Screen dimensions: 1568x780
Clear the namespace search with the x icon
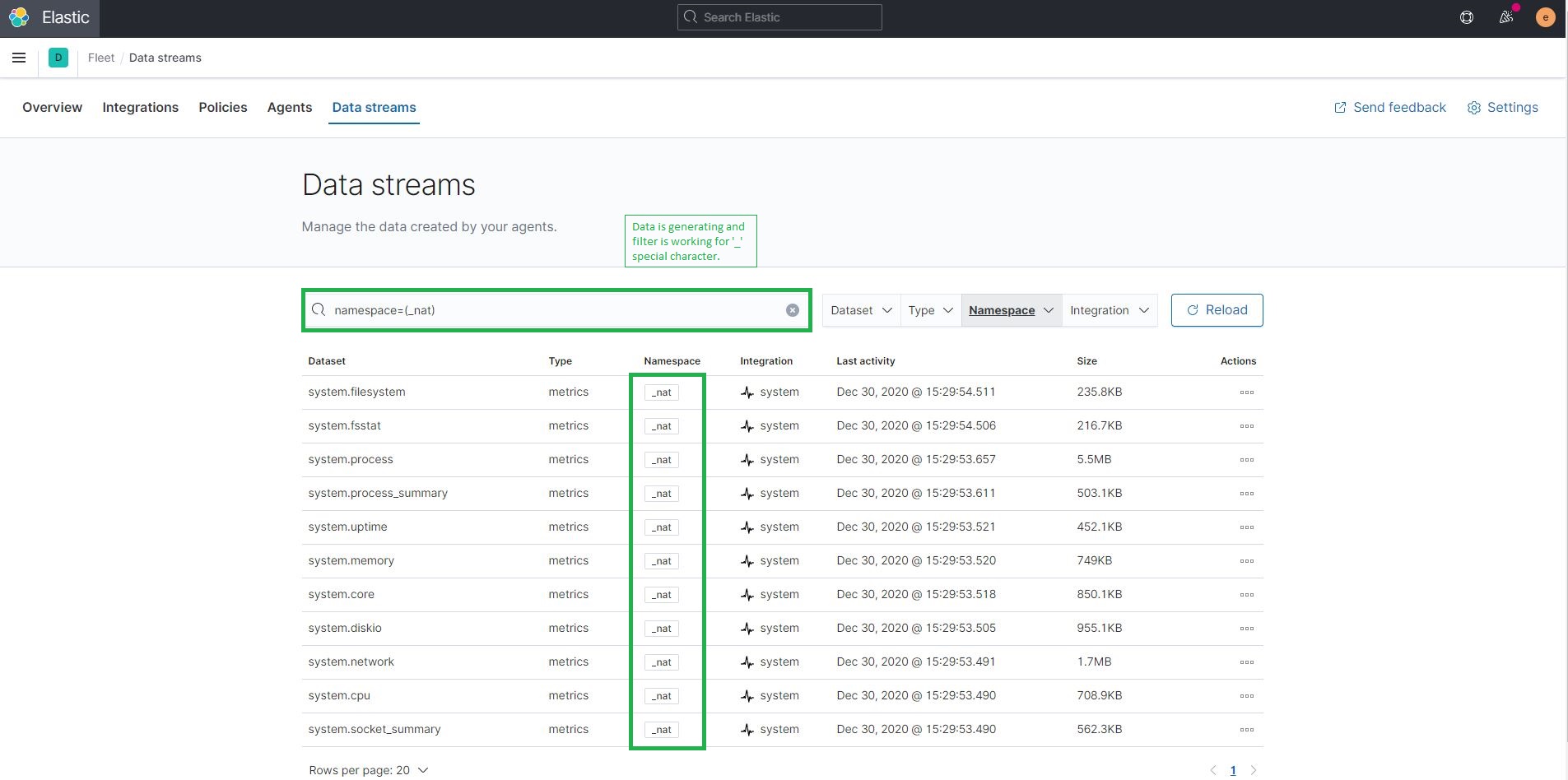click(x=792, y=309)
